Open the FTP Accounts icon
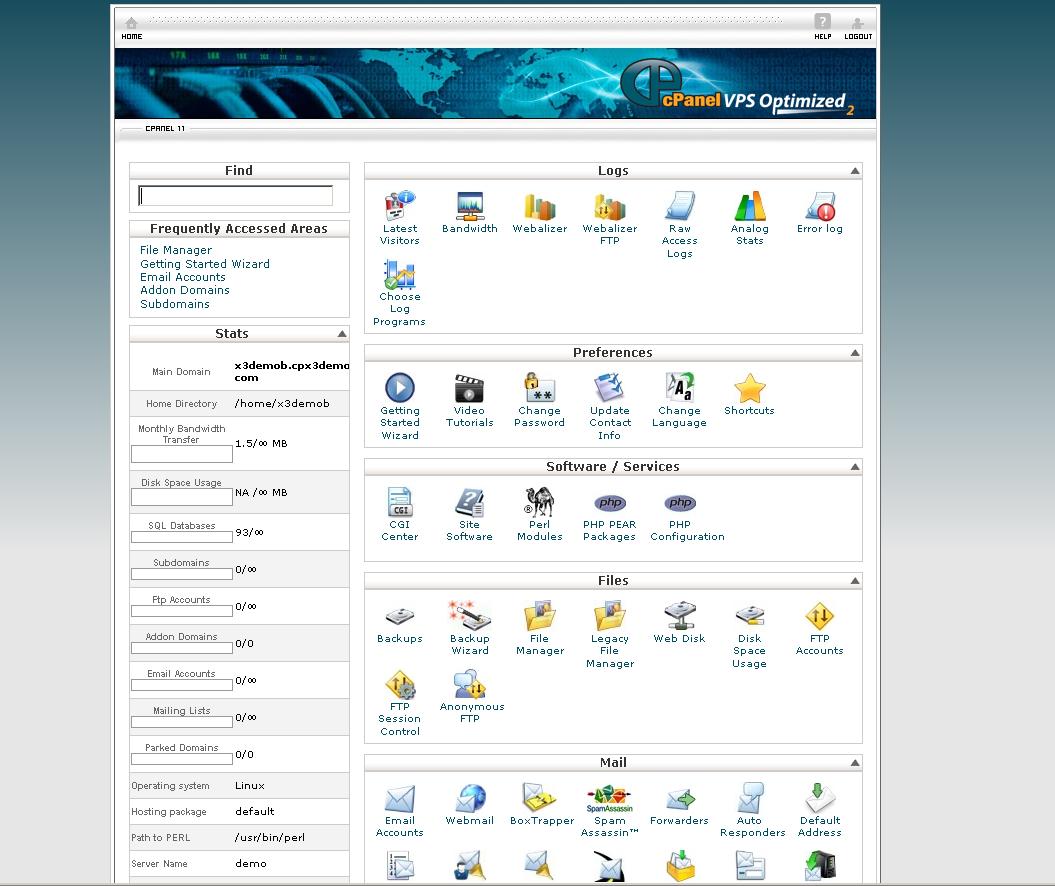This screenshot has width=1055, height=886. pos(820,616)
